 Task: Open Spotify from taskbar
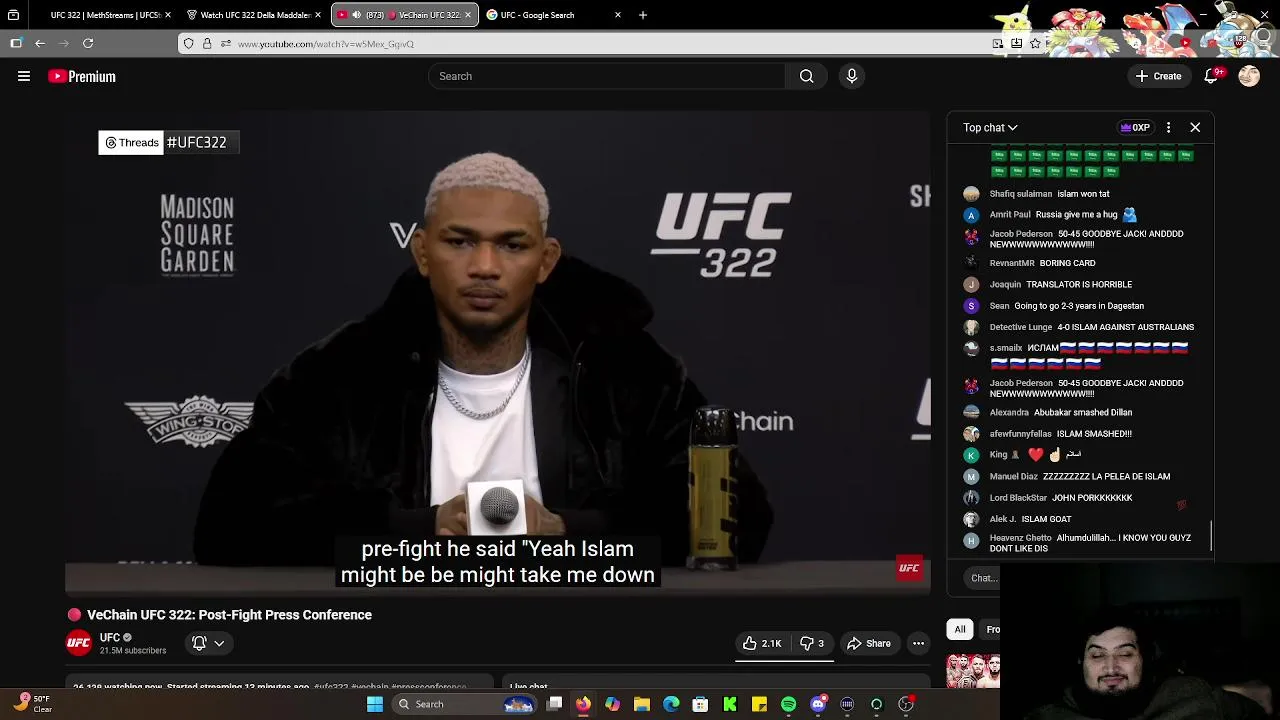(x=788, y=704)
